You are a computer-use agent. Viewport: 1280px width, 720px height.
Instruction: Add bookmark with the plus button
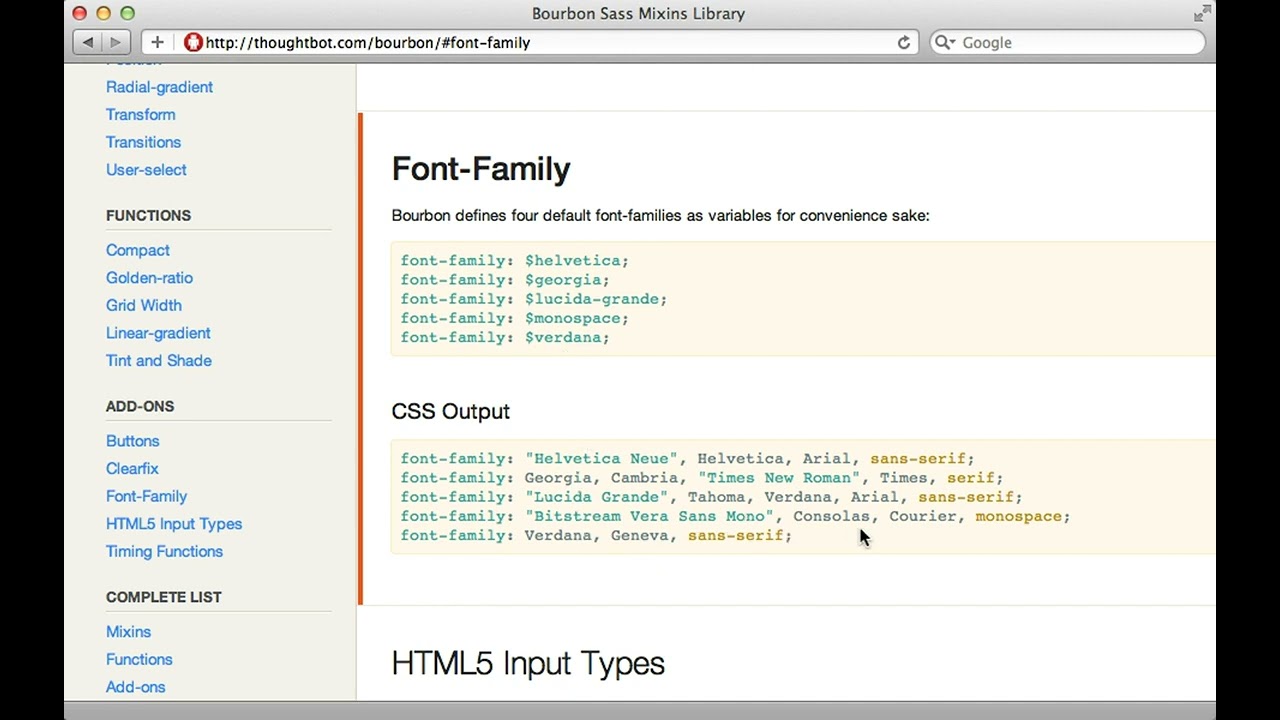tap(157, 42)
